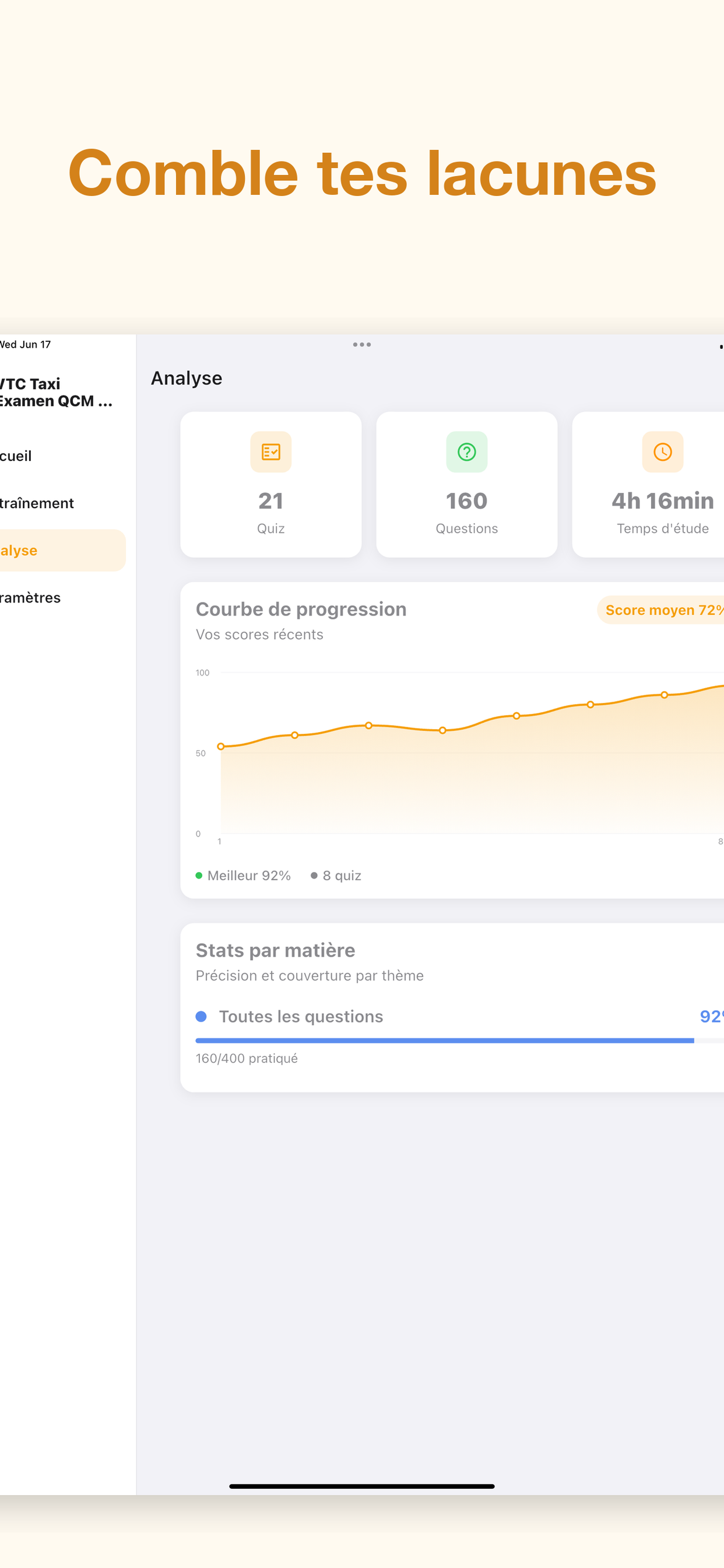Open the 4h 16min Temps d'étude card
Image resolution: width=724 pixels, height=1568 pixels.
(x=649, y=485)
